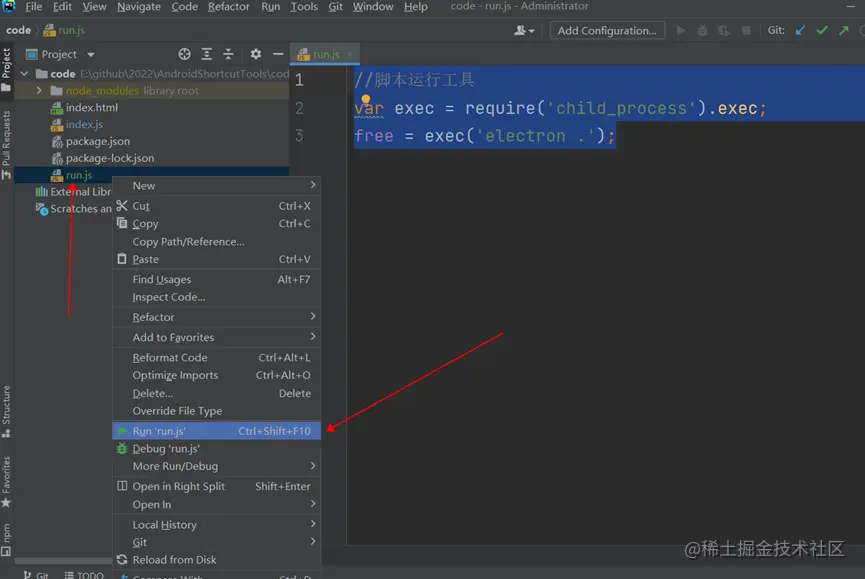Screen dimensions: 865x579
Task: Click Add Configuration button
Action: click(x=607, y=30)
